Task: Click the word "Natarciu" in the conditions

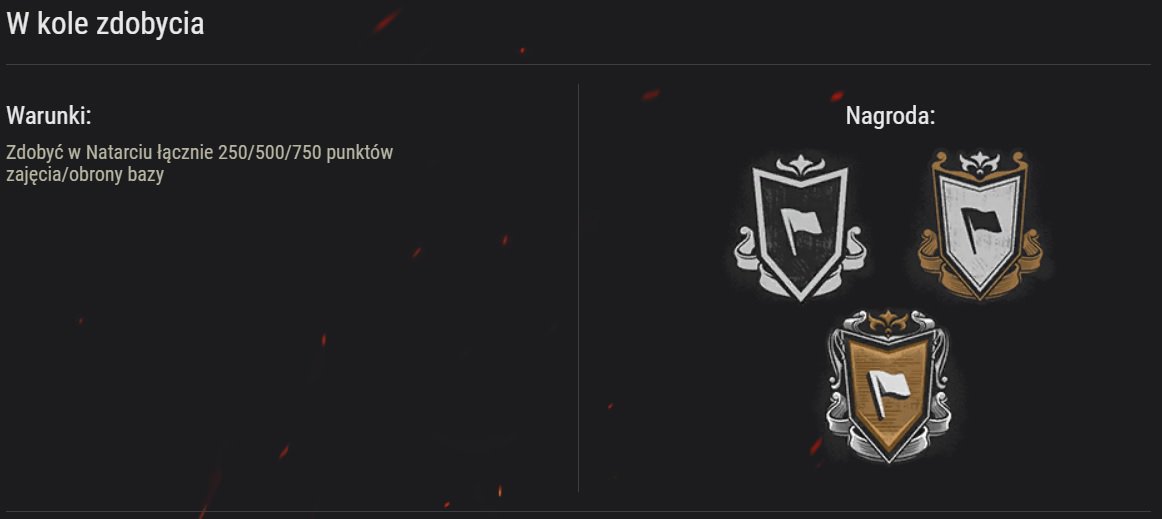Action: (116, 153)
